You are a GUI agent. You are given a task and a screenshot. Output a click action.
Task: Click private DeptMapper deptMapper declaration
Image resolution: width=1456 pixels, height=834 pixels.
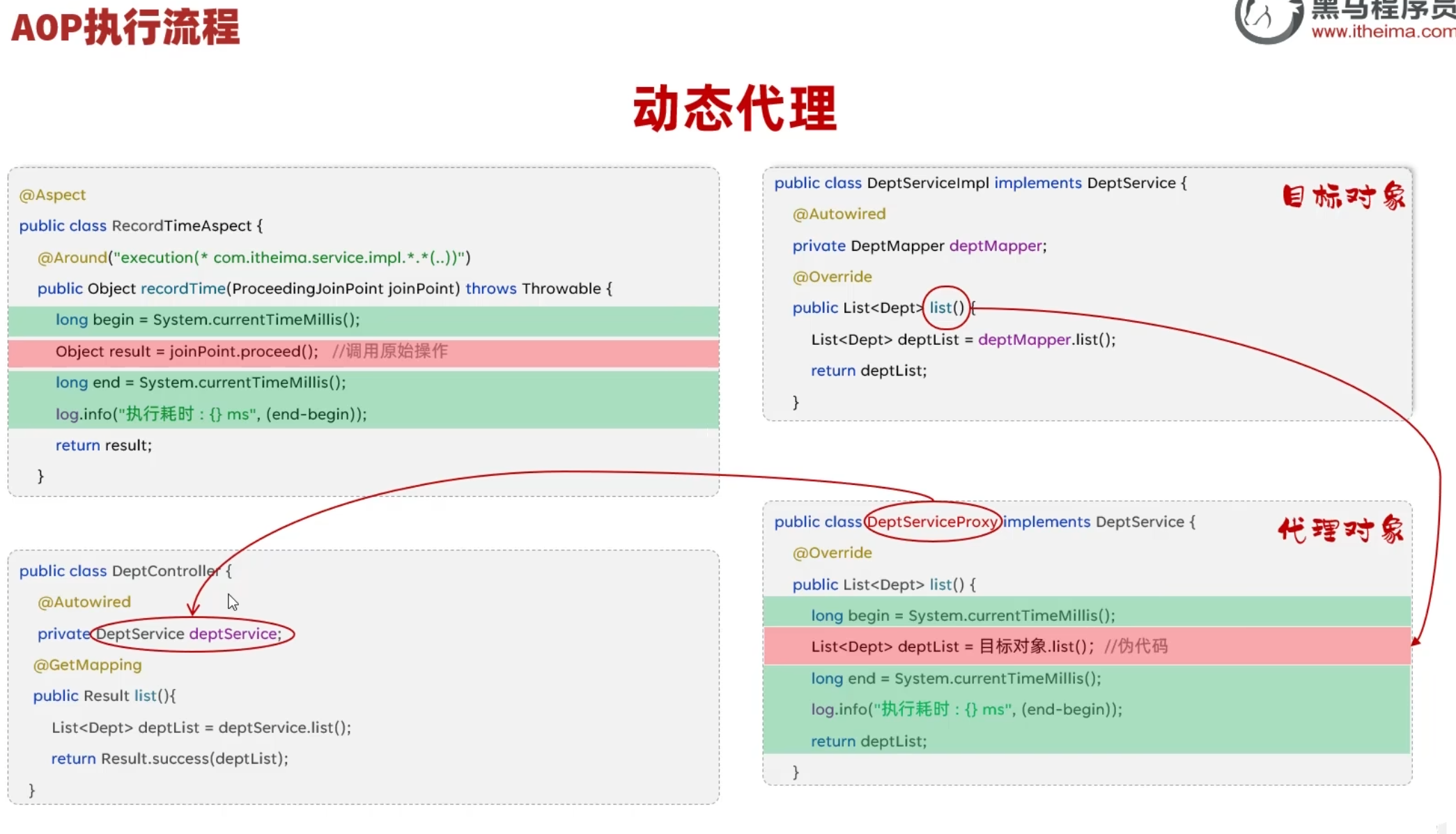(919, 245)
